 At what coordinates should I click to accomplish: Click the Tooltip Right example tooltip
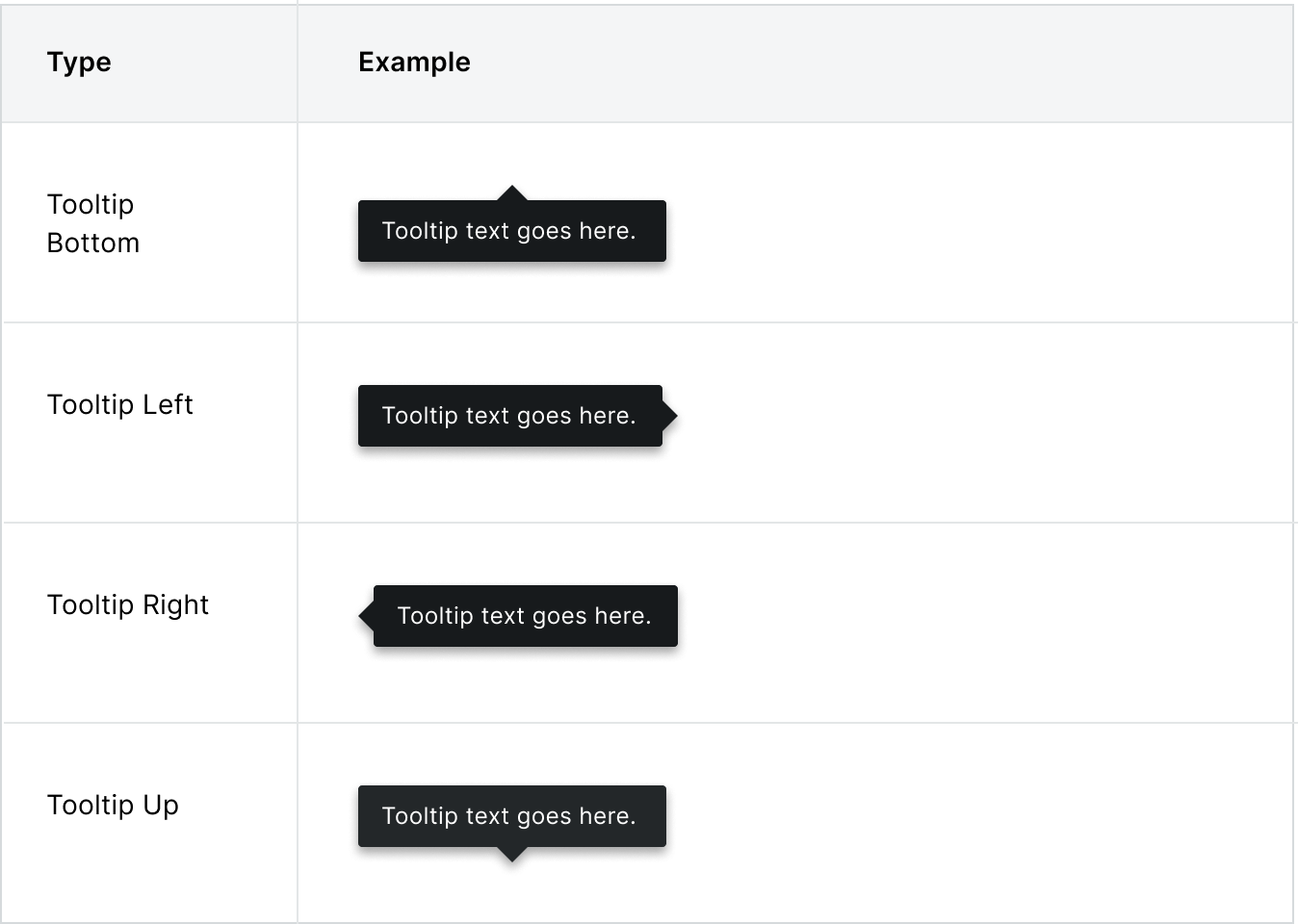point(526,616)
